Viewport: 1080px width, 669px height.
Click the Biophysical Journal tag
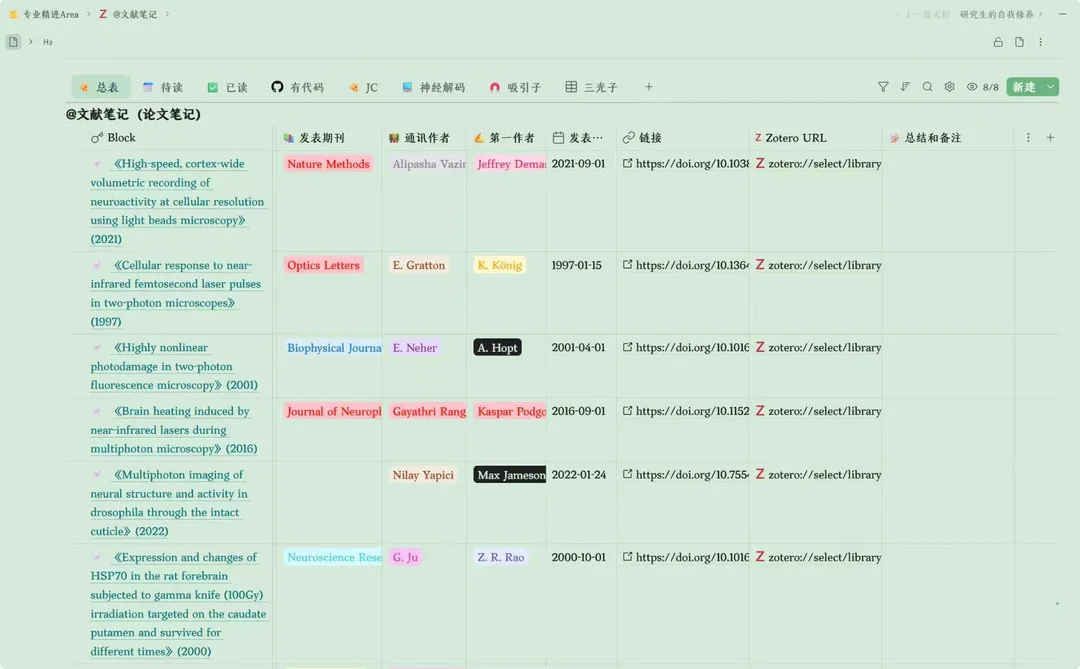[x=333, y=348]
